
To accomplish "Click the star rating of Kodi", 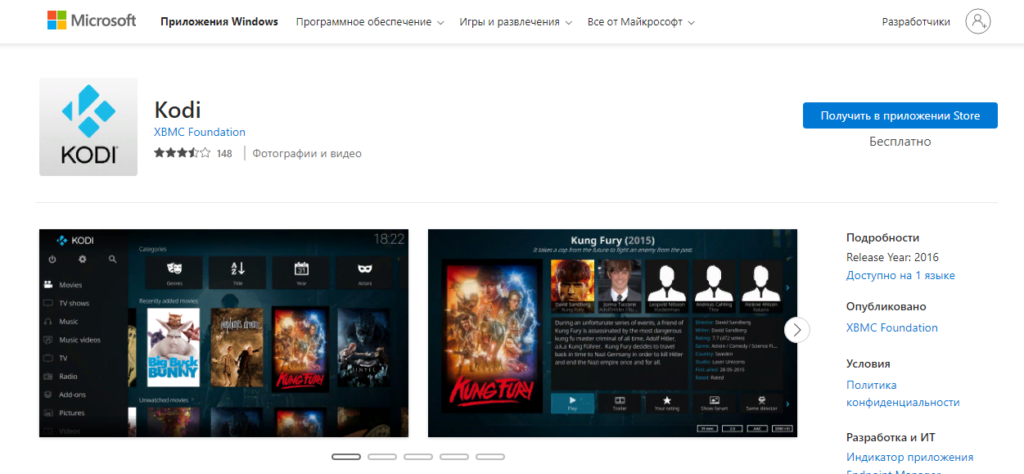I will coord(182,153).
